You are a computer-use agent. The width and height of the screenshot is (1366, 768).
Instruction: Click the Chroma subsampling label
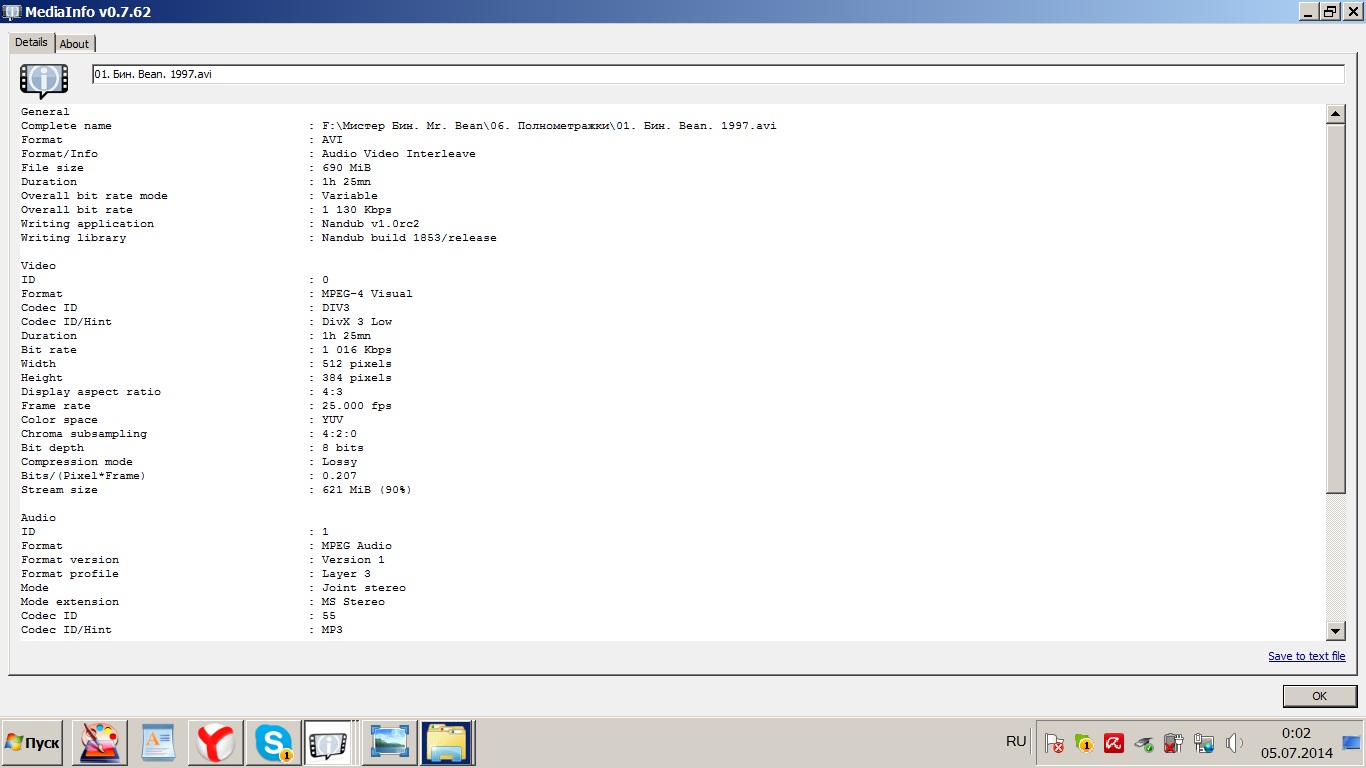tap(84, 434)
